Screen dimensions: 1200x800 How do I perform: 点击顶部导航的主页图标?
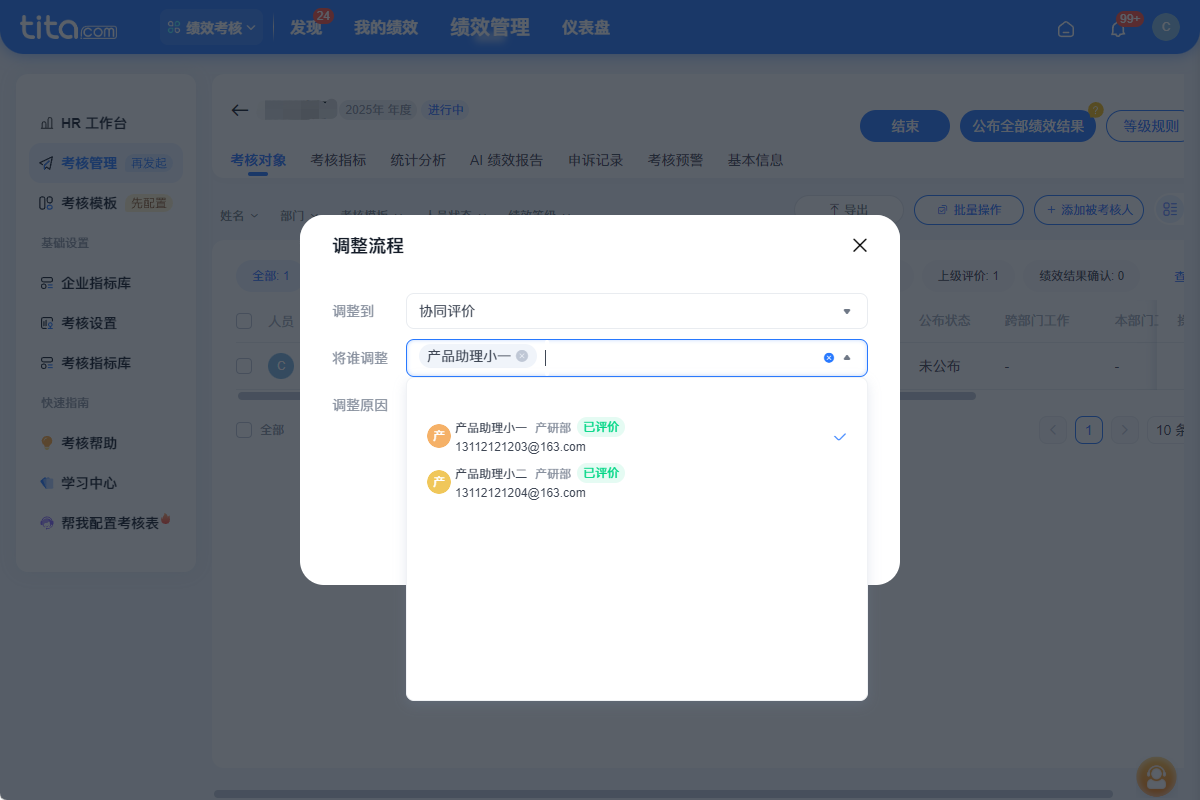[x=1065, y=29]
